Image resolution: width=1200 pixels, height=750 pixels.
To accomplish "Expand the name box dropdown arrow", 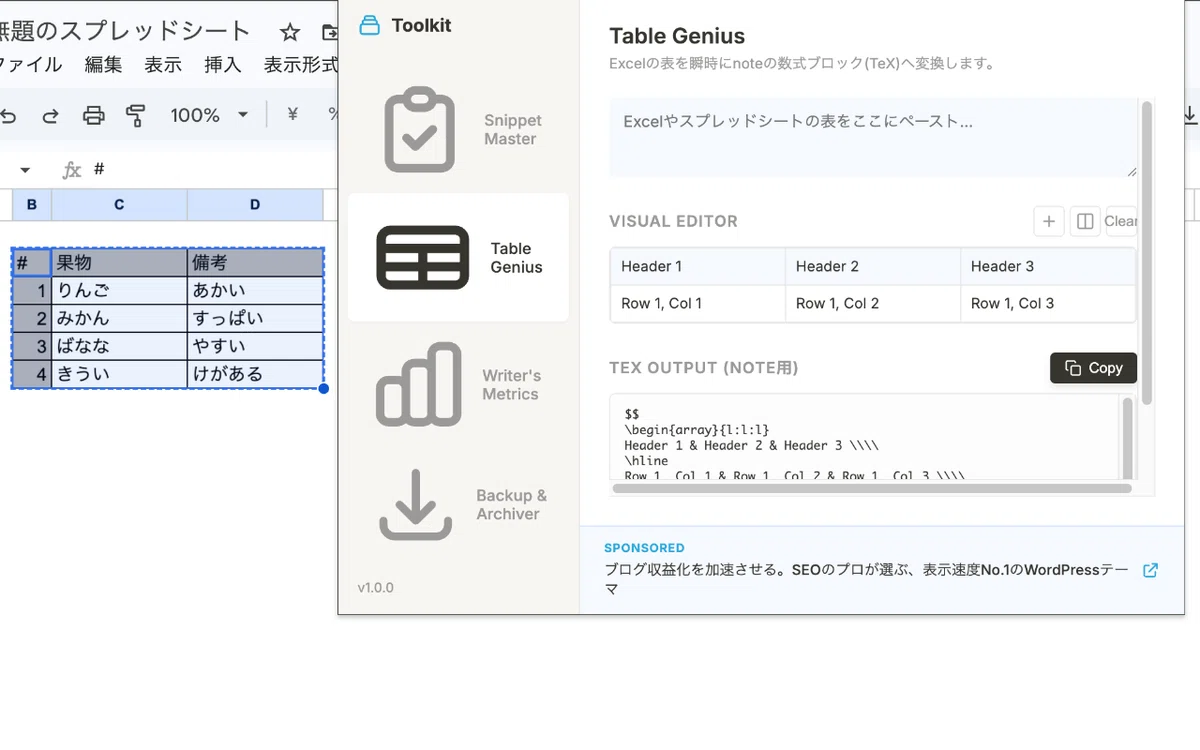I will (x=25, y=170).
